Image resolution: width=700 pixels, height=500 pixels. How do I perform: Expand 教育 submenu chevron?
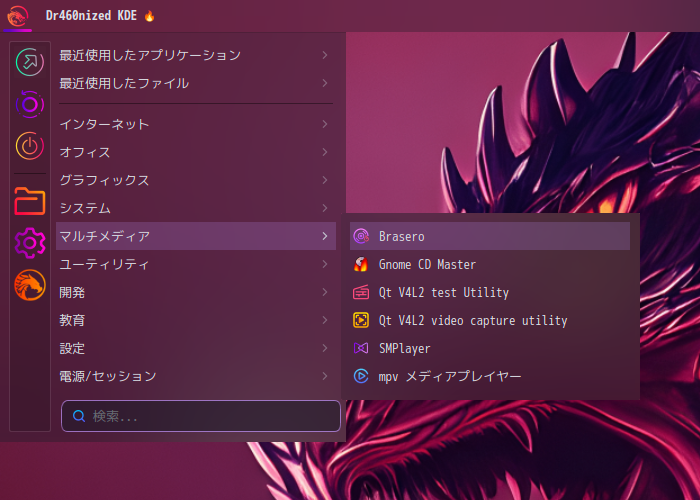(x=325, y=320)
